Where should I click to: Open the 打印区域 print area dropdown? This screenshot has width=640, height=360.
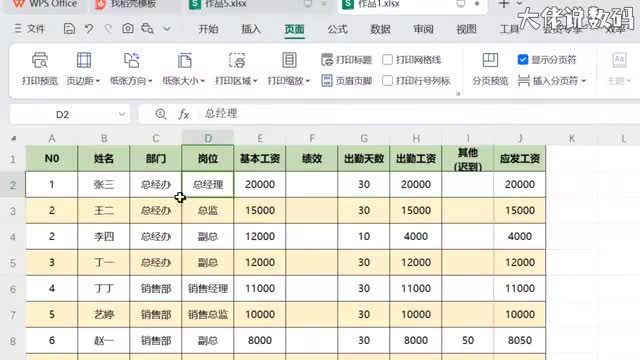coord(236,69)
